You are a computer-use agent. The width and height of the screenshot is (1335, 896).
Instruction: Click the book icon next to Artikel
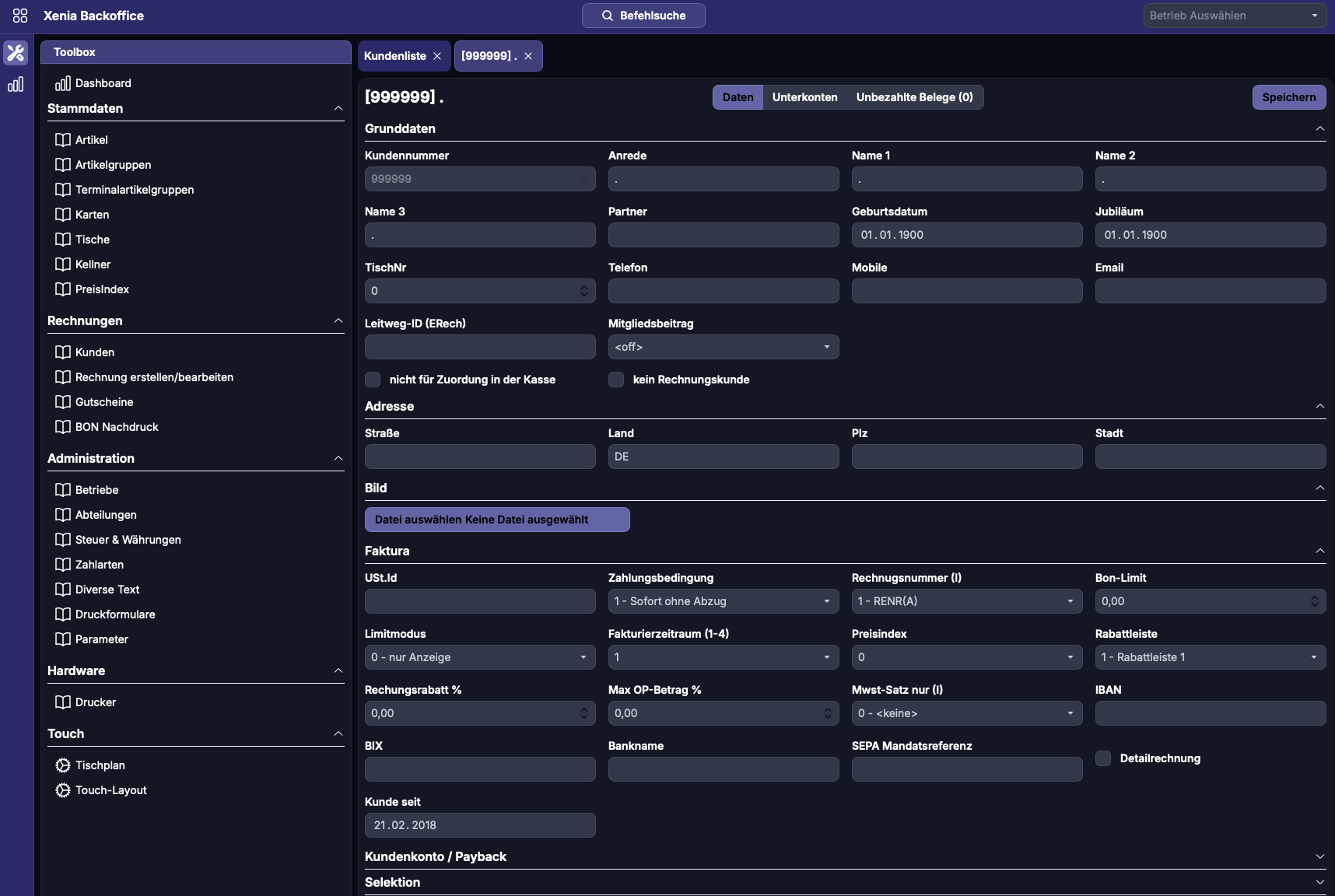tap(63, 140)
